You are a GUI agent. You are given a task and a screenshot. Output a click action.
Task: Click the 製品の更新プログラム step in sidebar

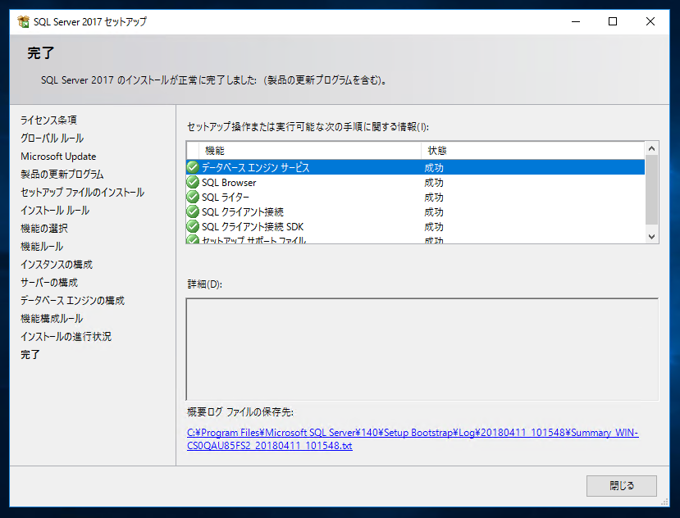pyautogui.click(x=62, y=174)
